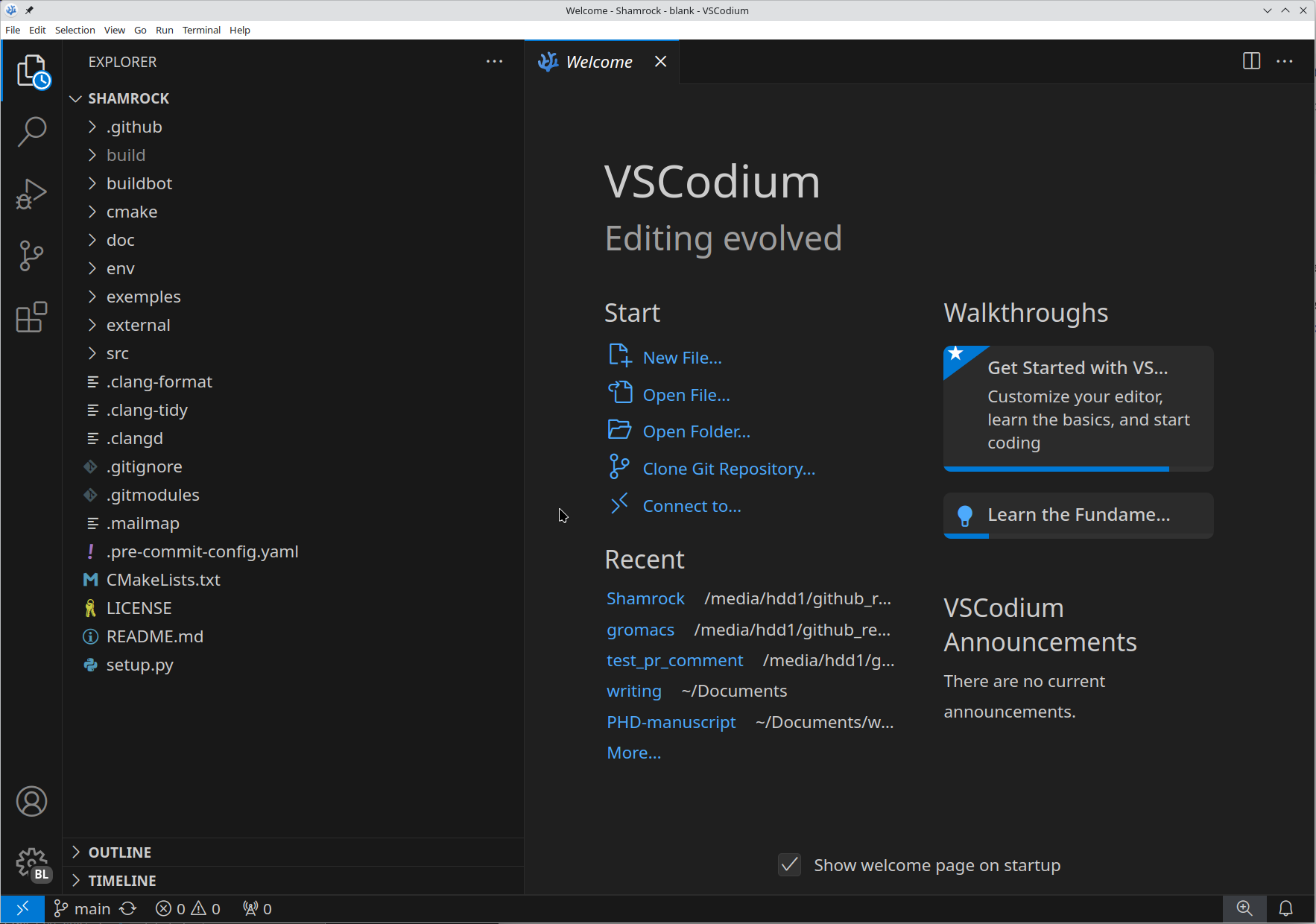Open the Explorer view in activity bar
The height and width of the screenshot is (924, 1316).
pyautogui.click(x=32, y=71)
